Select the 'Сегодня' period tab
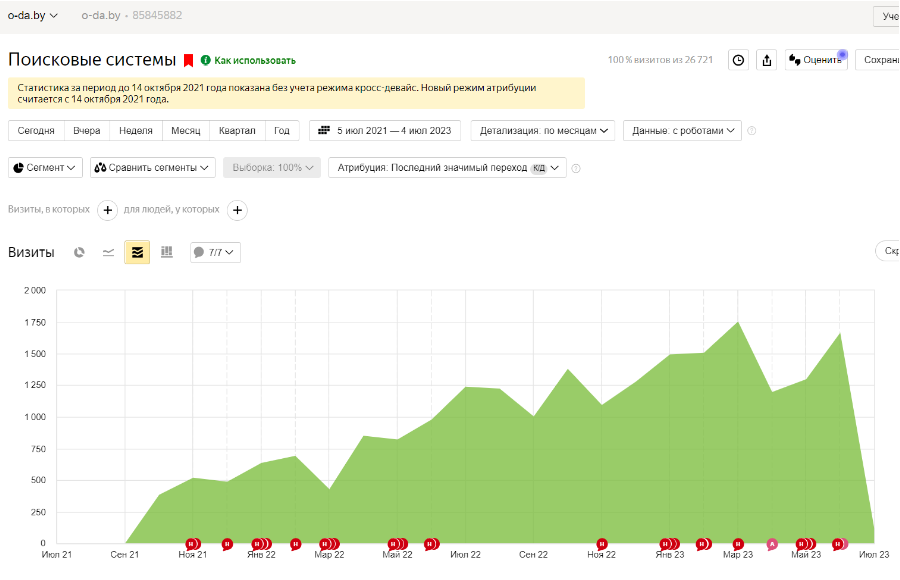Image resolution: width=900 pixels, height=580 pixels. click(36, 130)
